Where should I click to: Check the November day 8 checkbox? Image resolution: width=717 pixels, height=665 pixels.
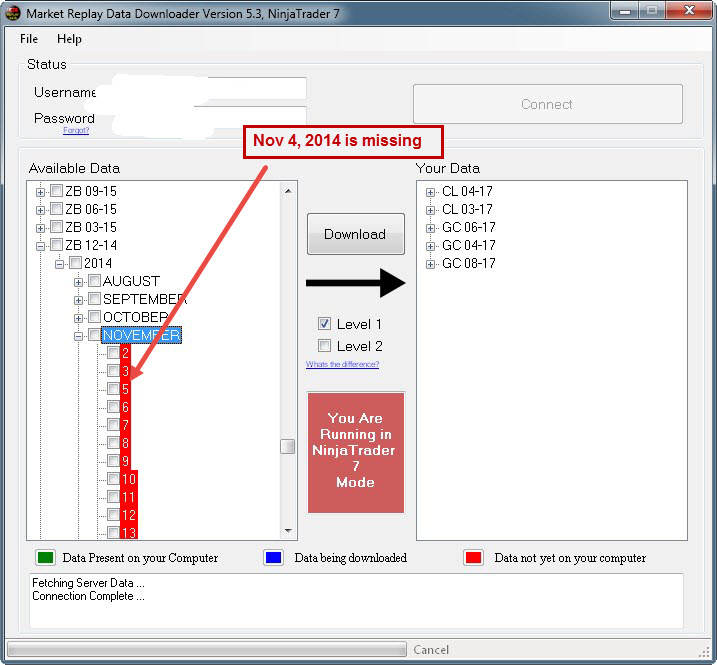click(113, 442)
